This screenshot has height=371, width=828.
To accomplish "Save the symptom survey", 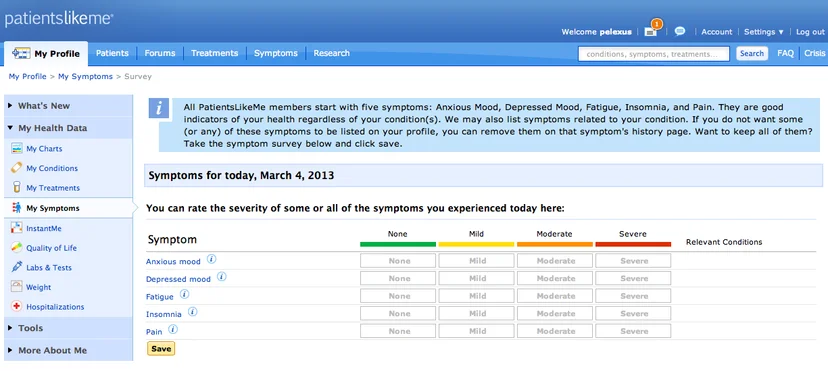I will [x=161, y=348].
